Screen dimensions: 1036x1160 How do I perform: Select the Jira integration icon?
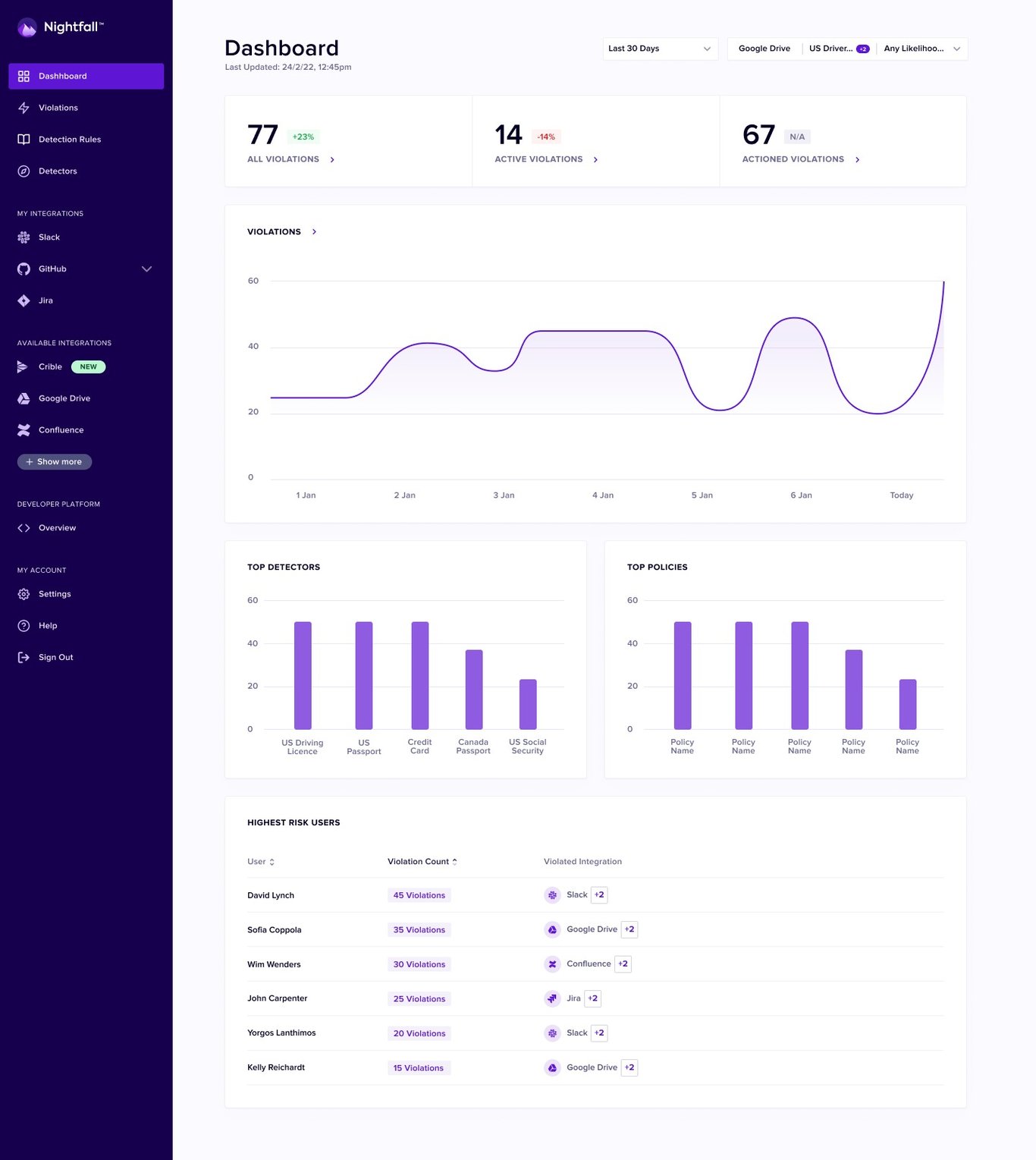click(24, 300)
